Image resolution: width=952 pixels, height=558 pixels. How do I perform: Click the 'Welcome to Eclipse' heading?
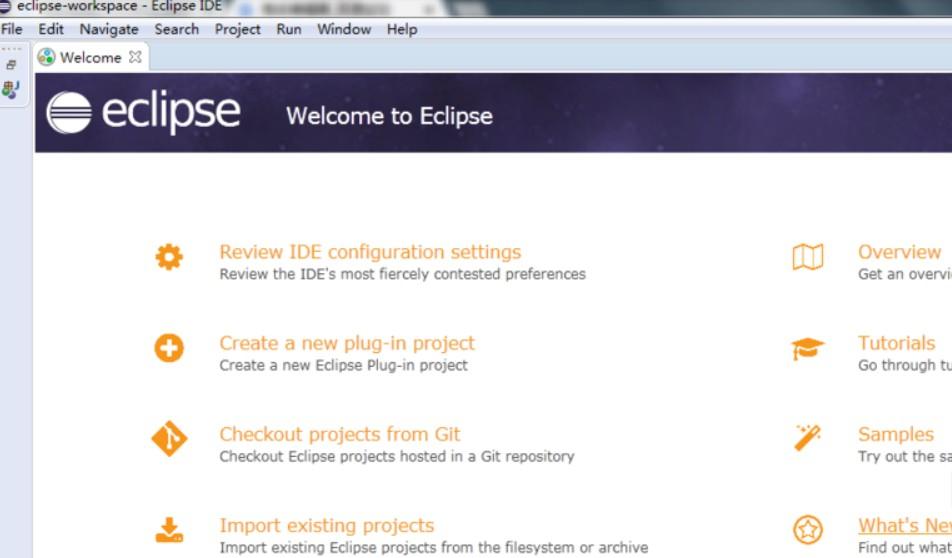[x=389, y=116]
